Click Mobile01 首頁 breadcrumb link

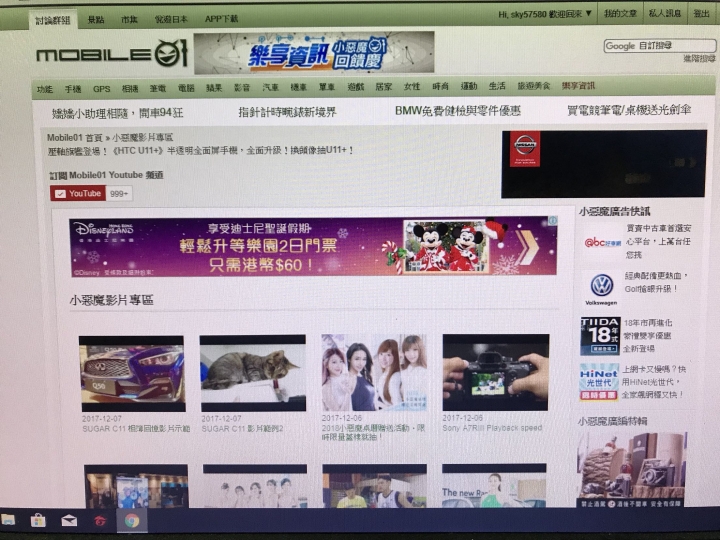pyautogui.click(x=74, y=138)
